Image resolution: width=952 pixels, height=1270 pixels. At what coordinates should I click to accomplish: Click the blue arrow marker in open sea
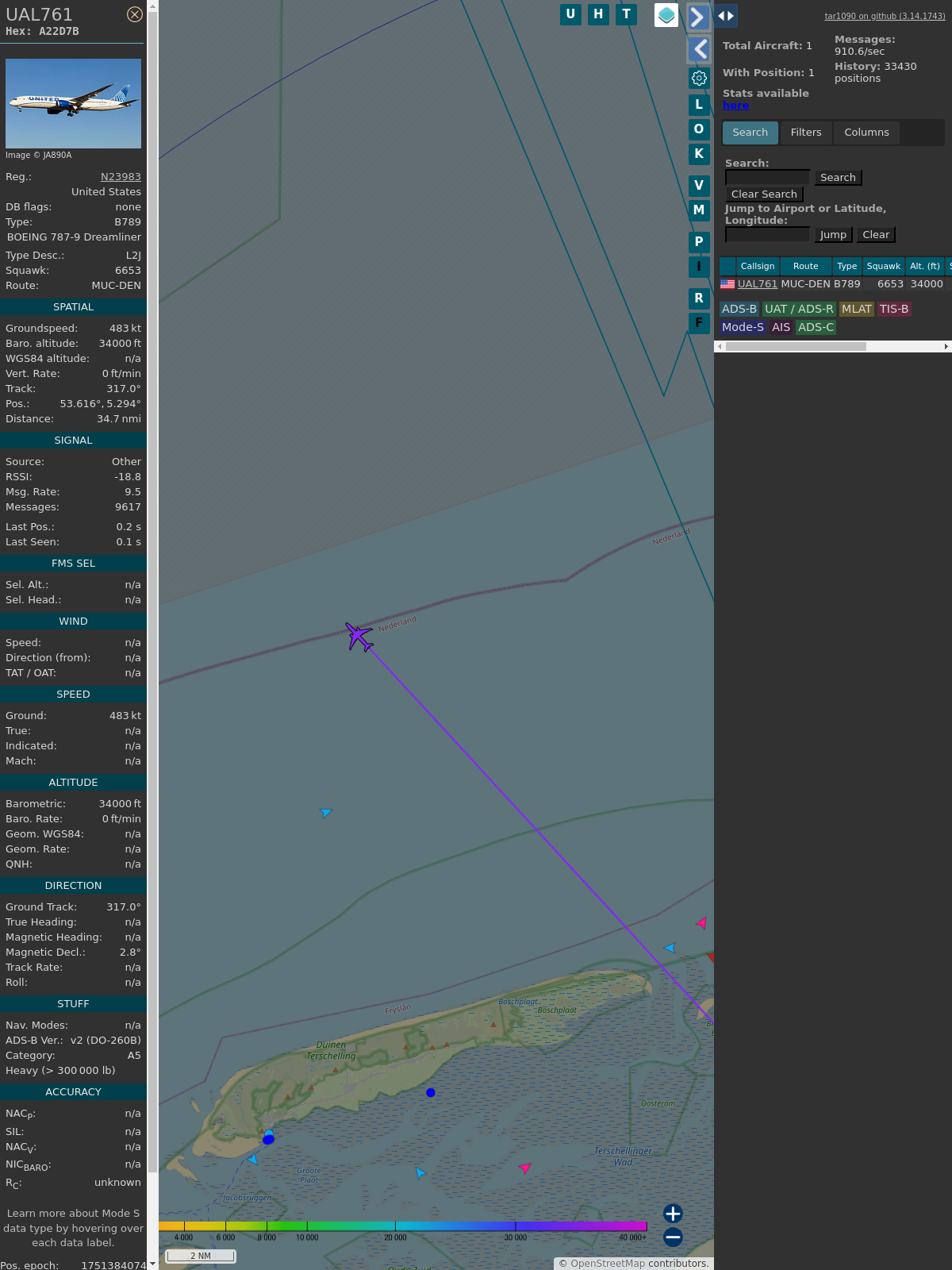[325, 813]
